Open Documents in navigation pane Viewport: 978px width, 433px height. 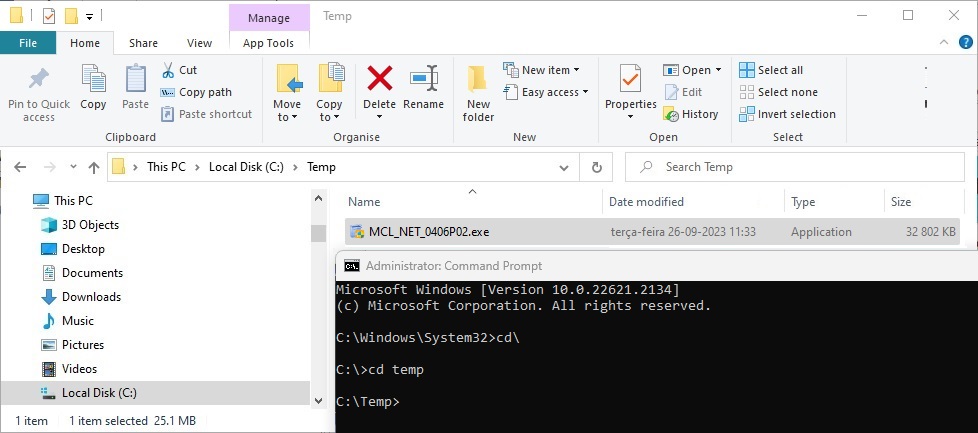82,273
